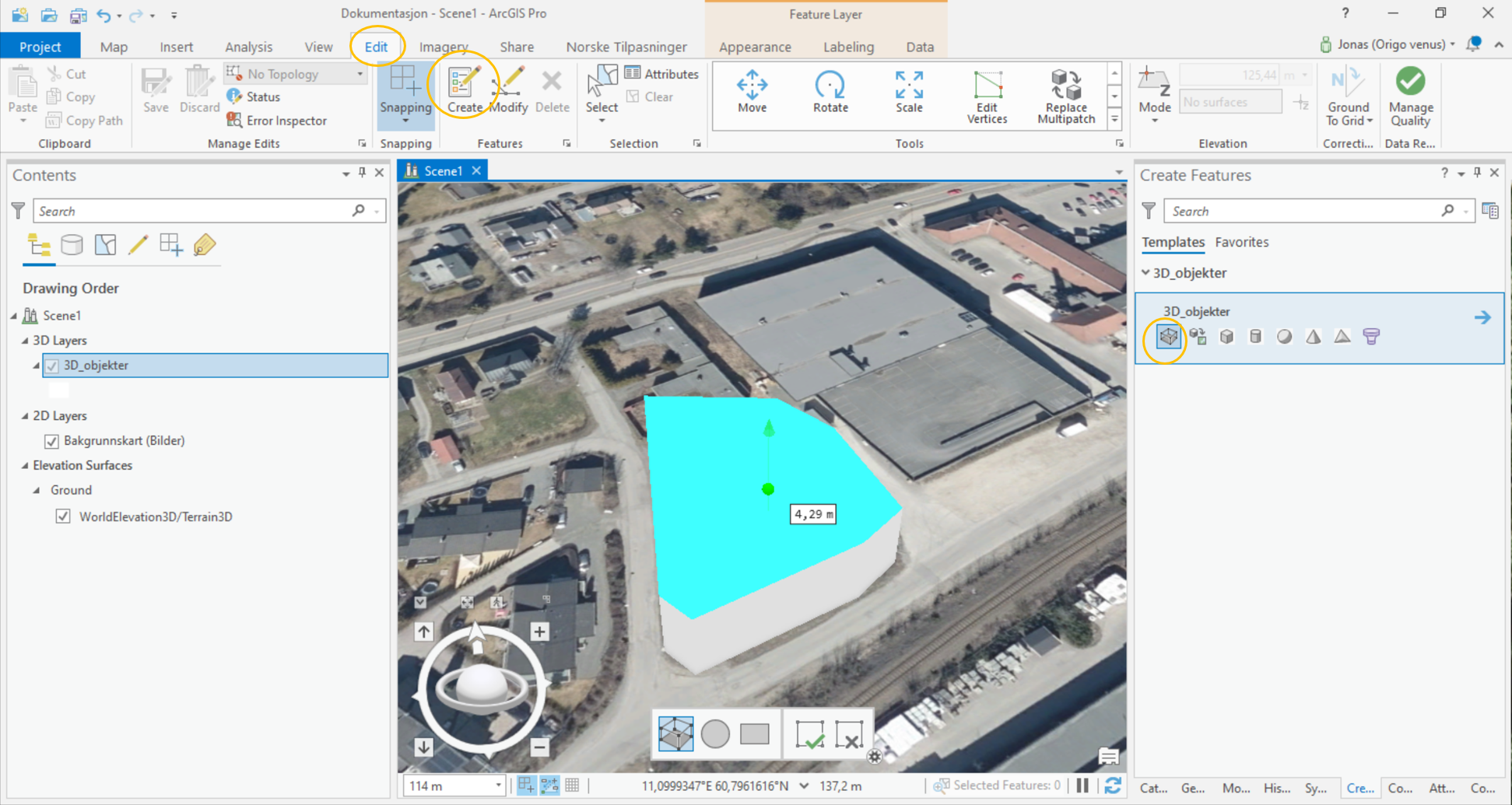
Task: Open the Imagery ribbon tab
Action: coord(444,47)
